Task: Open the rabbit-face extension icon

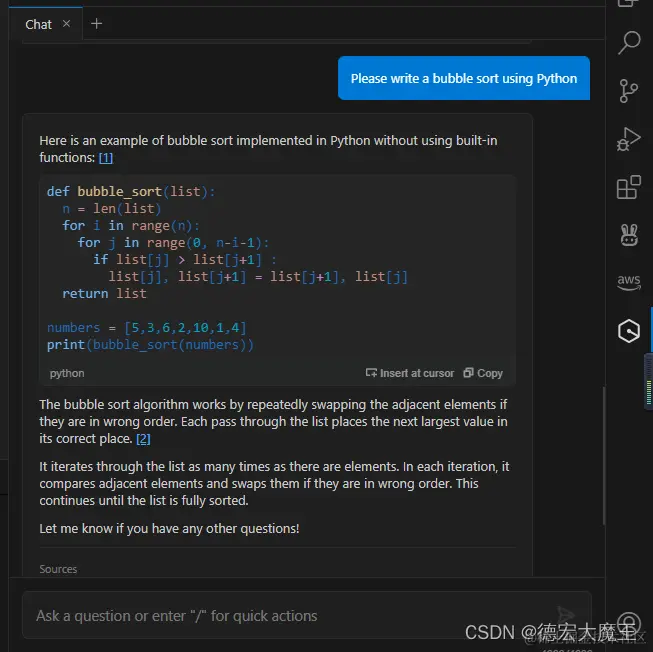Action: click(629, 235)
